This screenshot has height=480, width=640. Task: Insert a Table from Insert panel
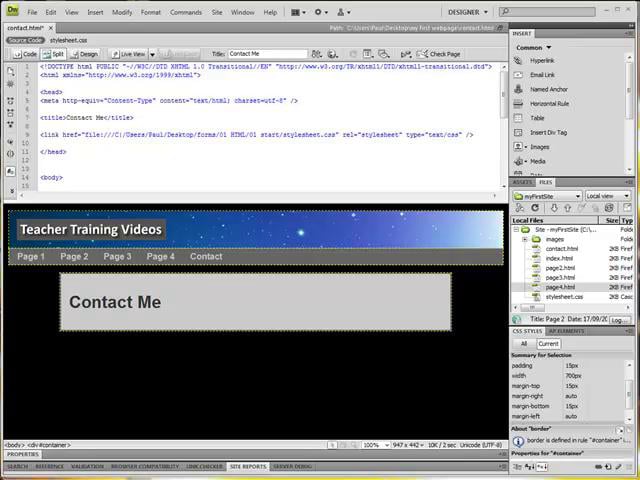pos(537,118)
